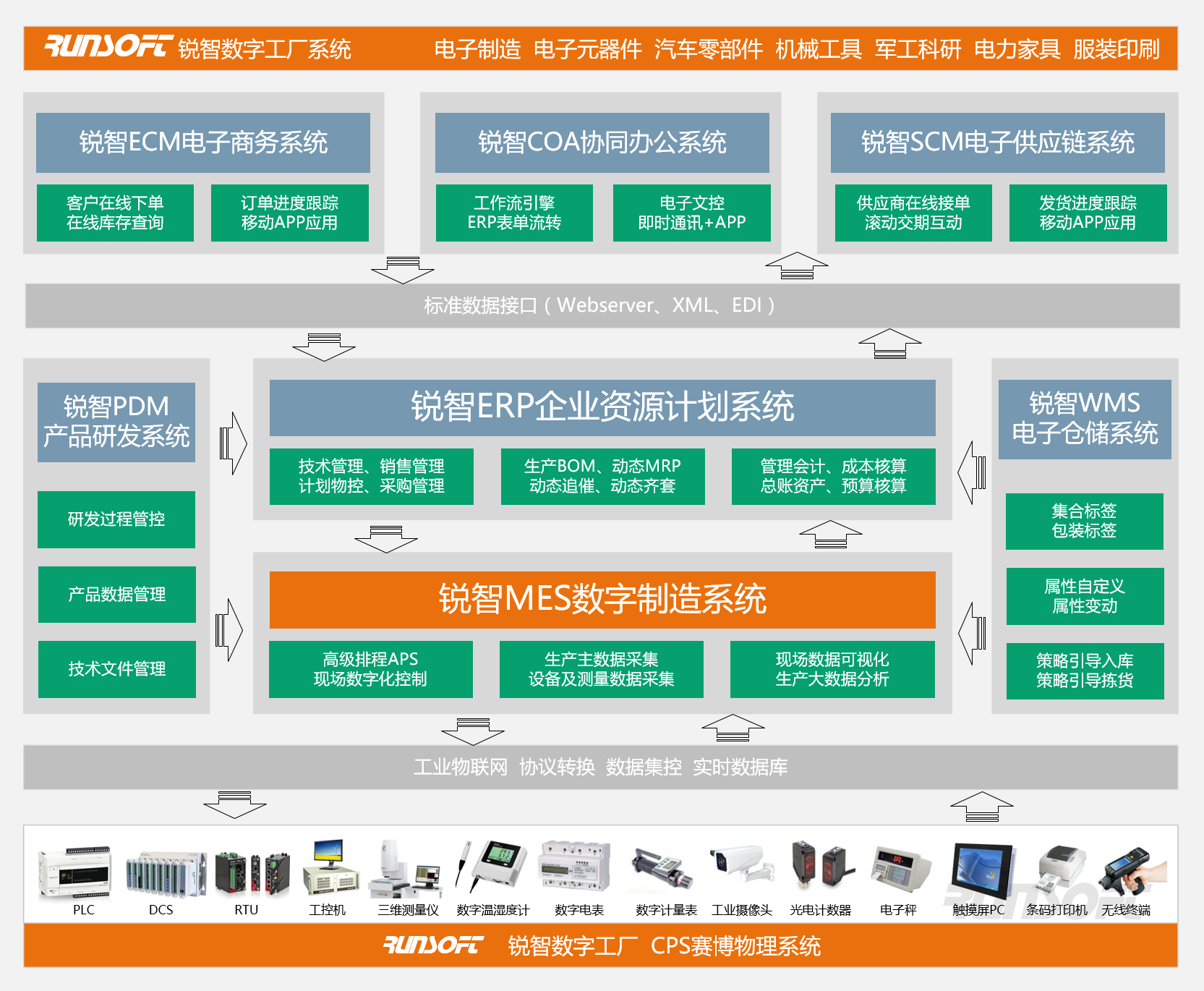The image size is (1204, 991).
Task: Select 汽车零部件 in top banner
Action: tap(709, 49)
